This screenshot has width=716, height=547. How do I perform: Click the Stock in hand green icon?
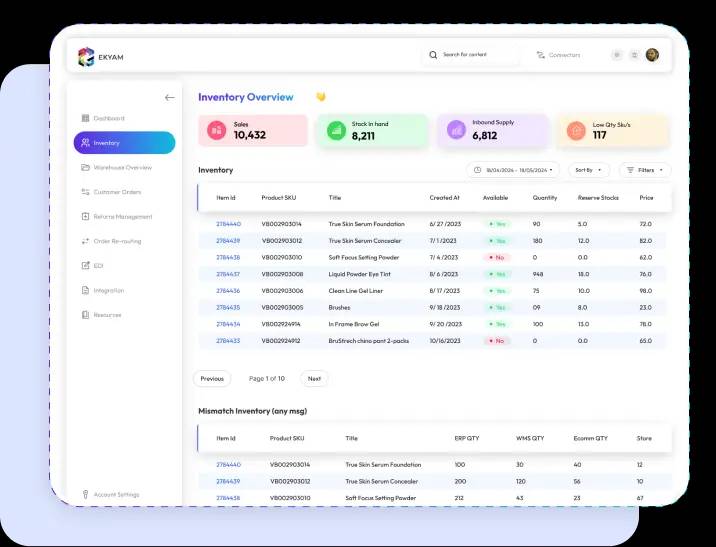[x=337, y=131]
